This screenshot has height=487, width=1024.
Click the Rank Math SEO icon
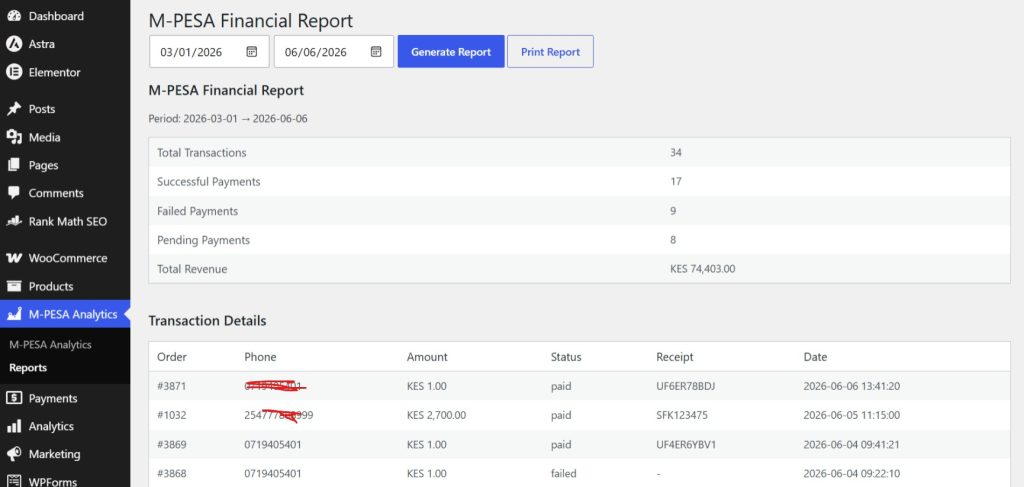click(x=14, y=221)
